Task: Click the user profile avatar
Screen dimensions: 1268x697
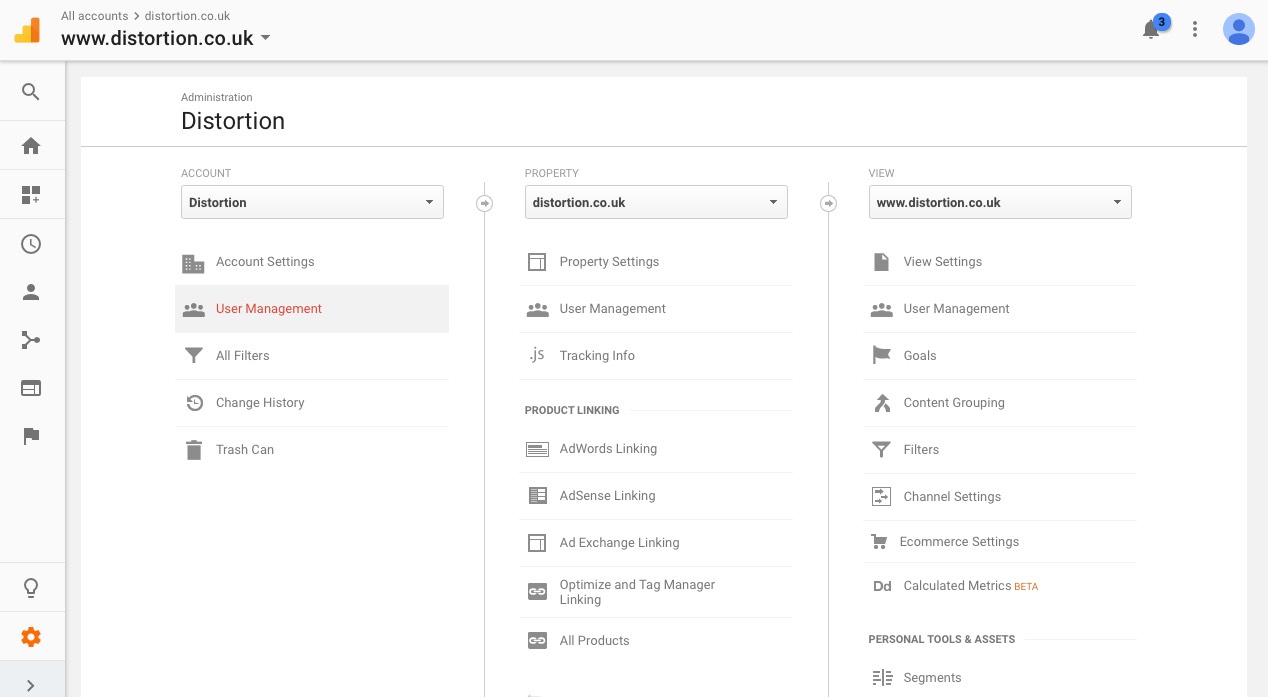Action: click(1239, 30)
